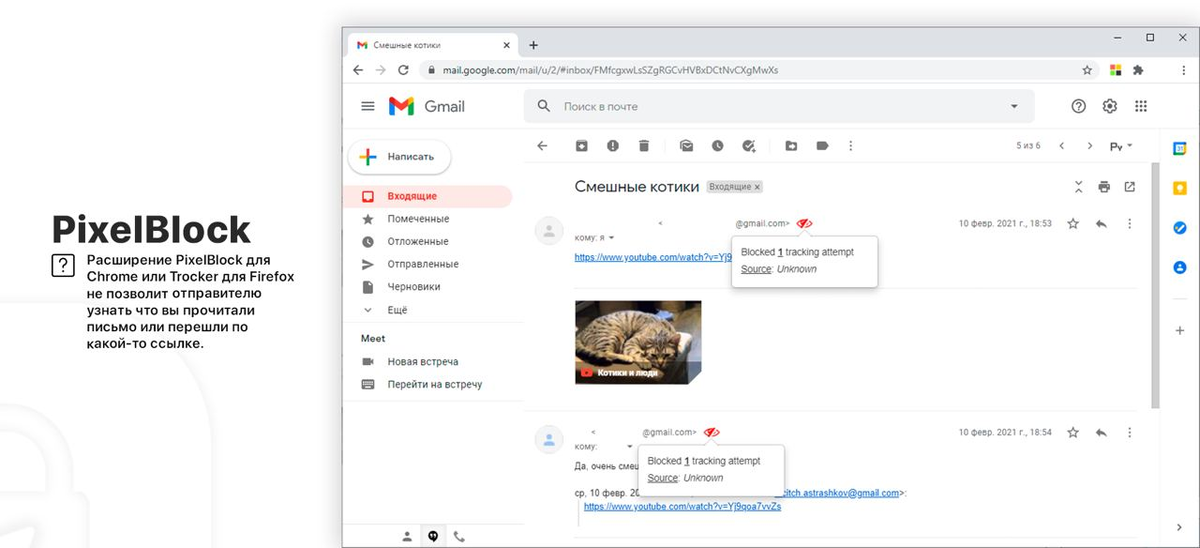Open Google Contacts side panel
This screenshot has height=548, width=1200.
pos(1180,267)
